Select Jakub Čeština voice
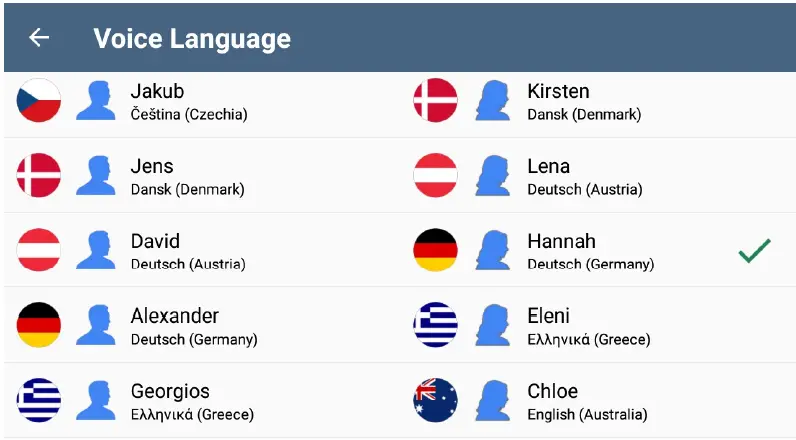 point(188,101)
